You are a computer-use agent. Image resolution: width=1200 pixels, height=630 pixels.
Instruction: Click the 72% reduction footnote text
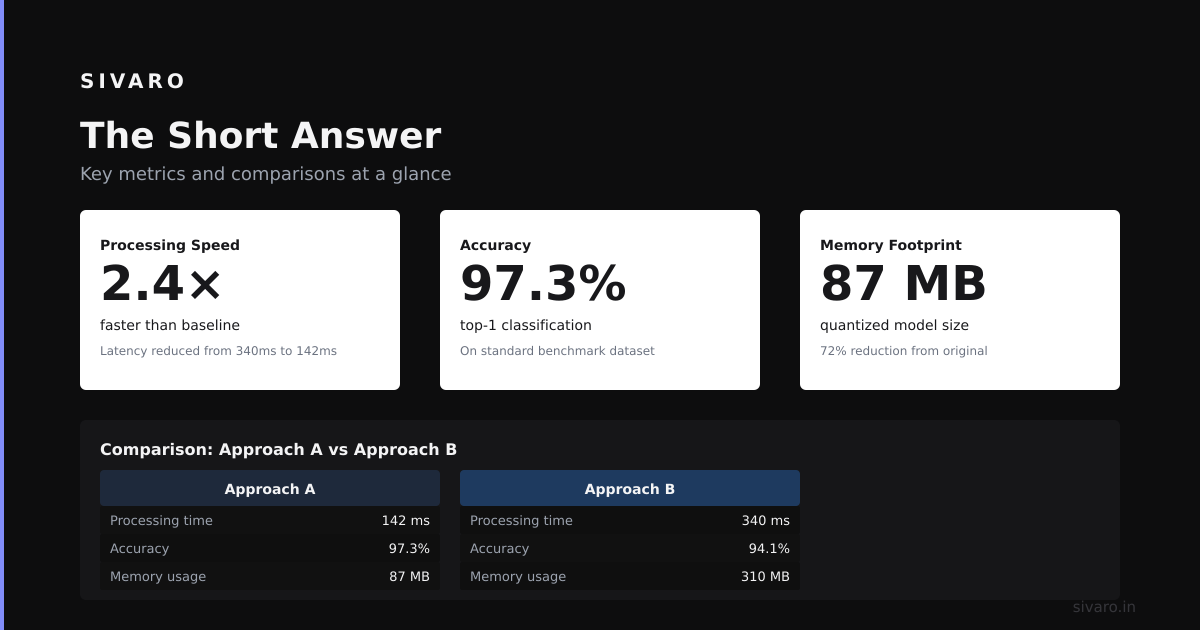click(x=903, y=351)
